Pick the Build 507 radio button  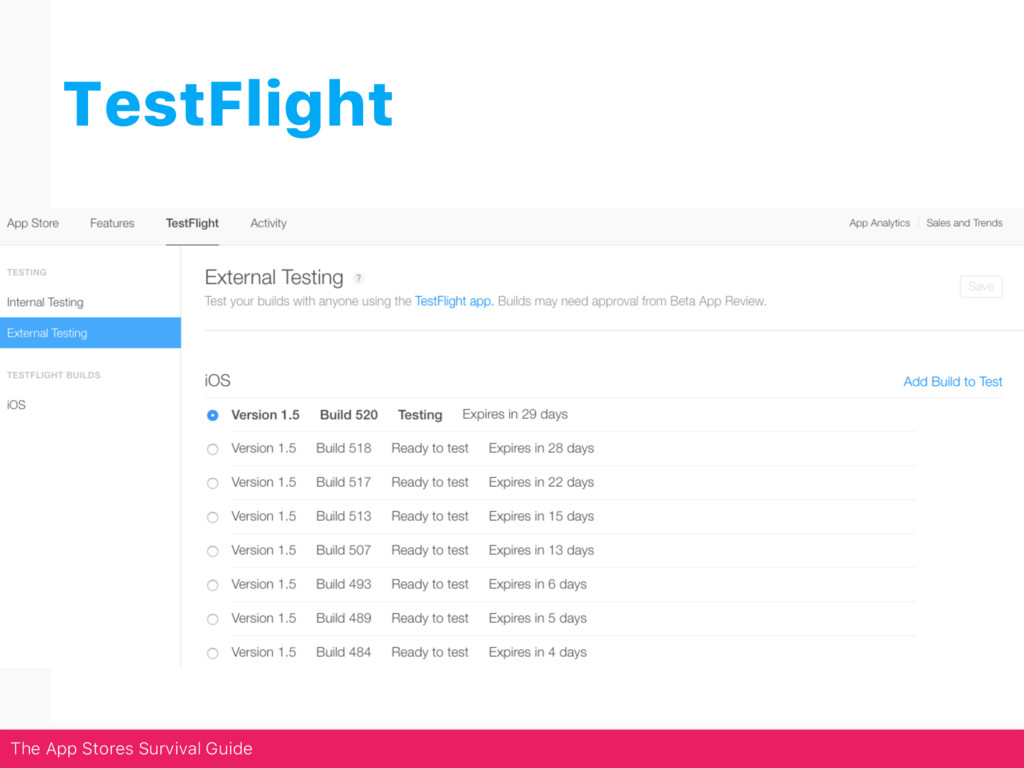(212, 551)
